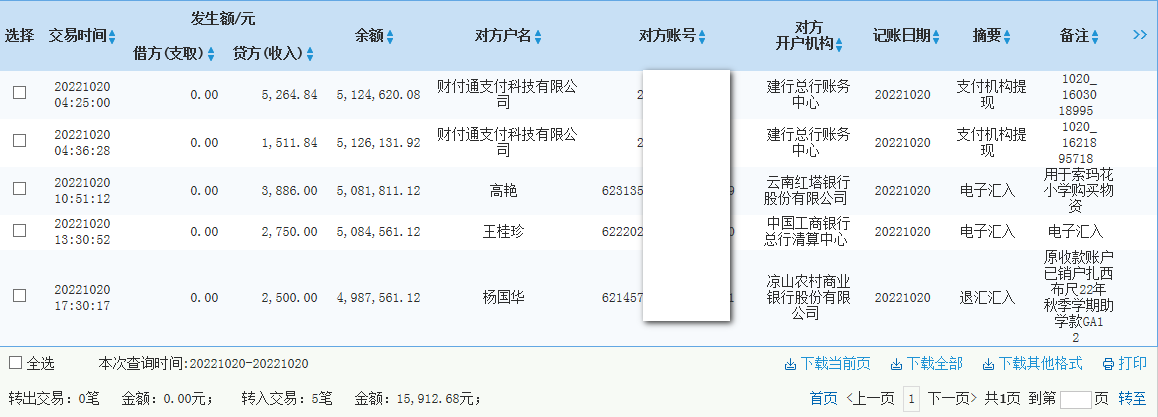Sort by 备注 column arrows
The height and width of the screenshot is (417, 1158).
tap(1094, 36)
